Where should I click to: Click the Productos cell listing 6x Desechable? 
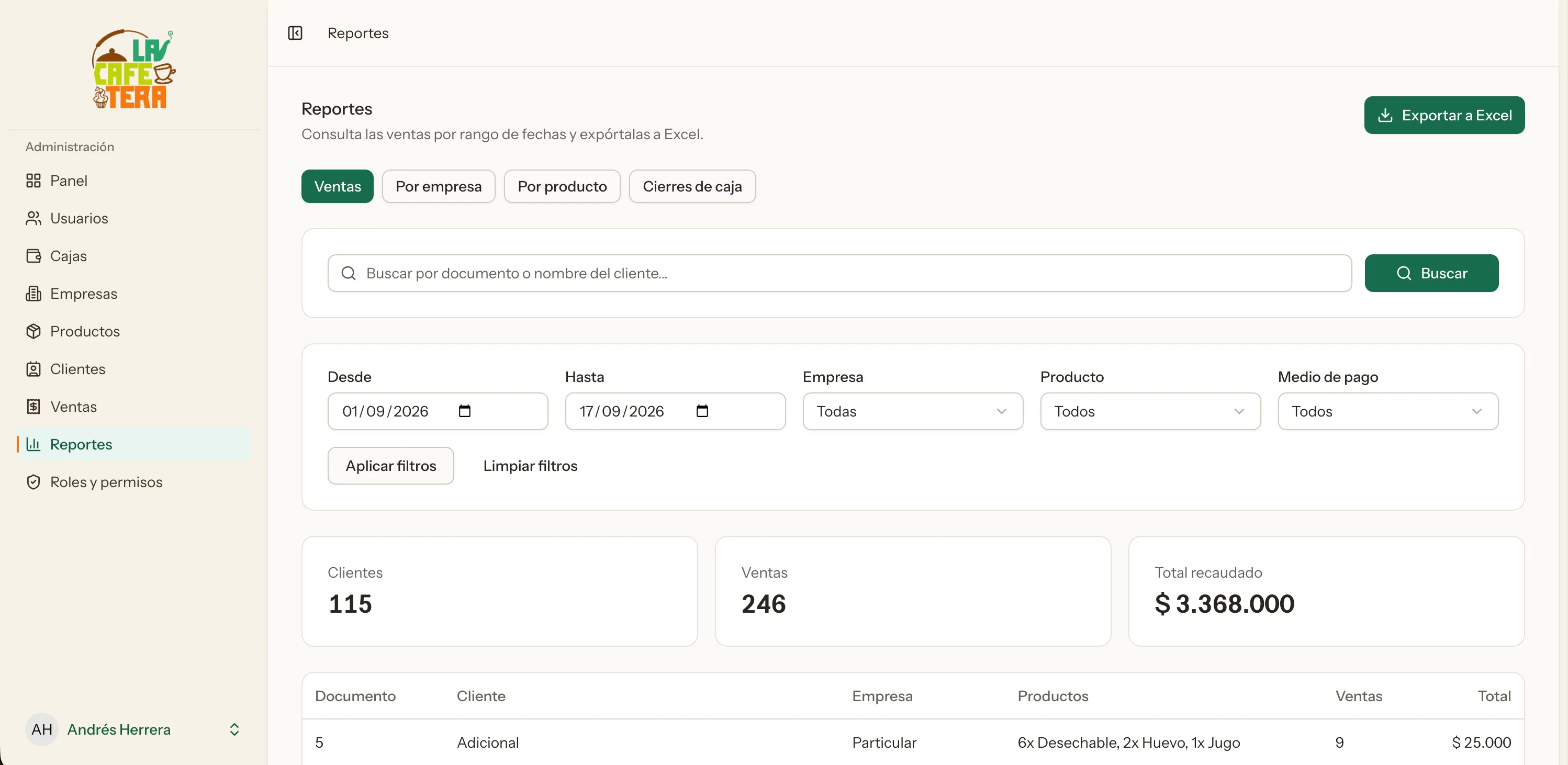tap(1128, 743)
